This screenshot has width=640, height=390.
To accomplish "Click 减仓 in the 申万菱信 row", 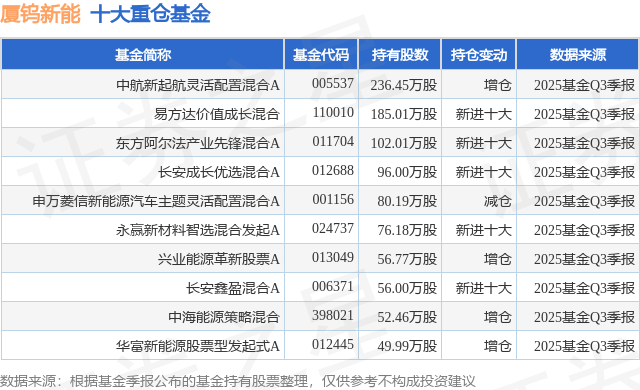I will coord(498,201).
